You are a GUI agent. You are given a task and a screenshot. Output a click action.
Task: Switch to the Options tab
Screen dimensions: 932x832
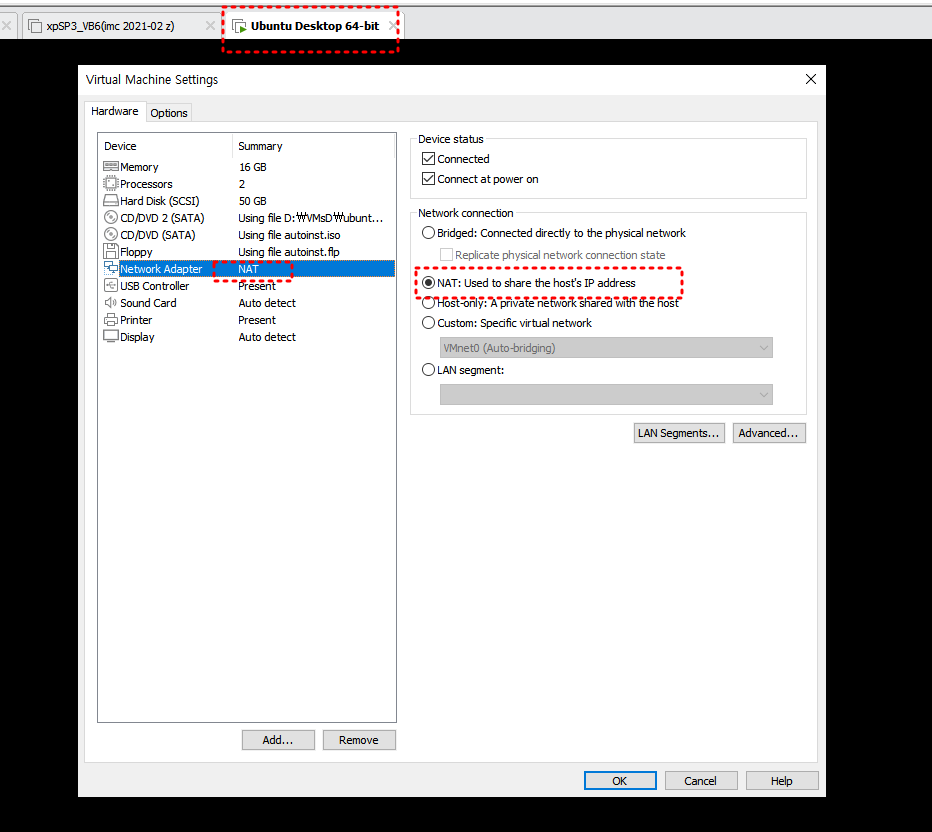point(169,113)
